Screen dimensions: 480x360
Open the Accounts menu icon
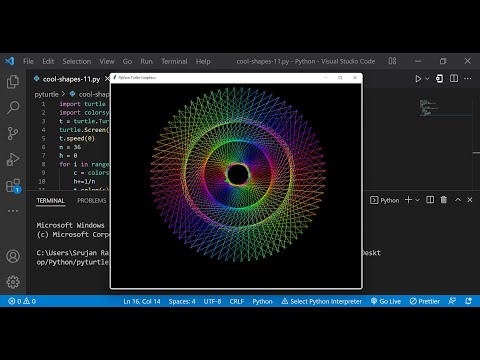pos(13,256)
